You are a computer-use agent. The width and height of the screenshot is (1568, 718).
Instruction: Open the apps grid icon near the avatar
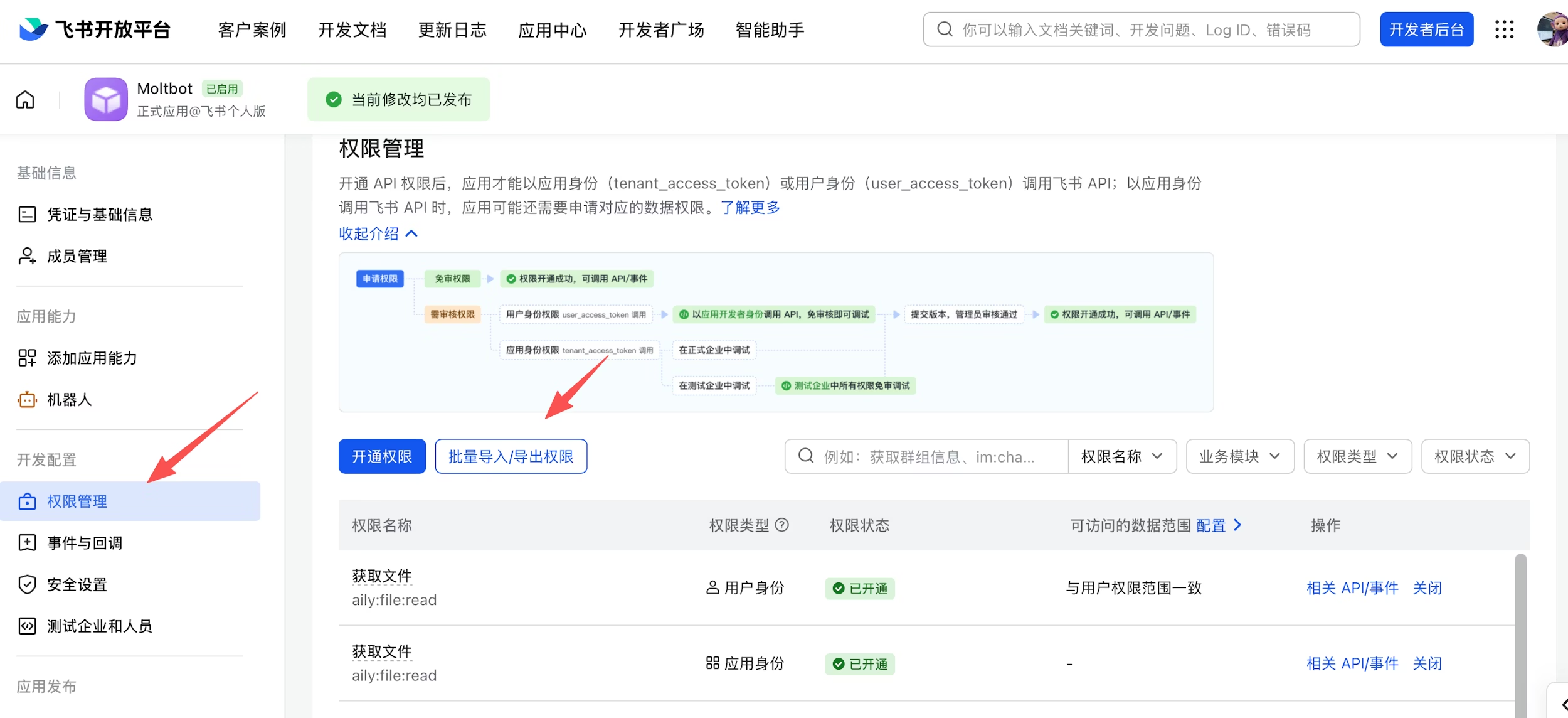click(1504, 29)
